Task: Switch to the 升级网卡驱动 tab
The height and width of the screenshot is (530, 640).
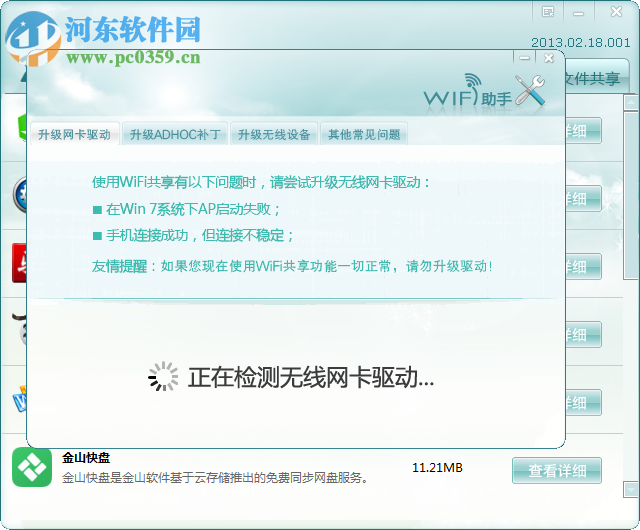Action: tap(75, 134)
